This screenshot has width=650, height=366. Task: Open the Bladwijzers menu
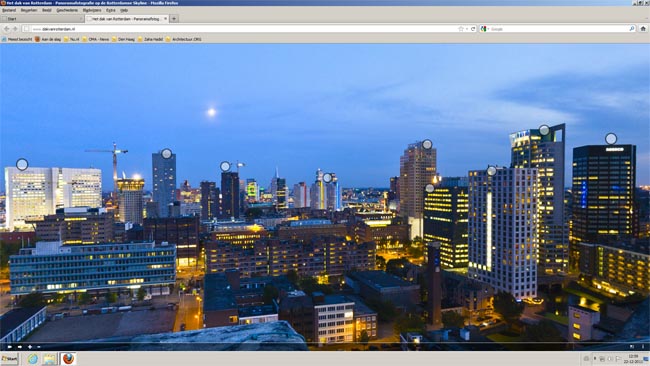pyautogui.click(x=92, y=10)
